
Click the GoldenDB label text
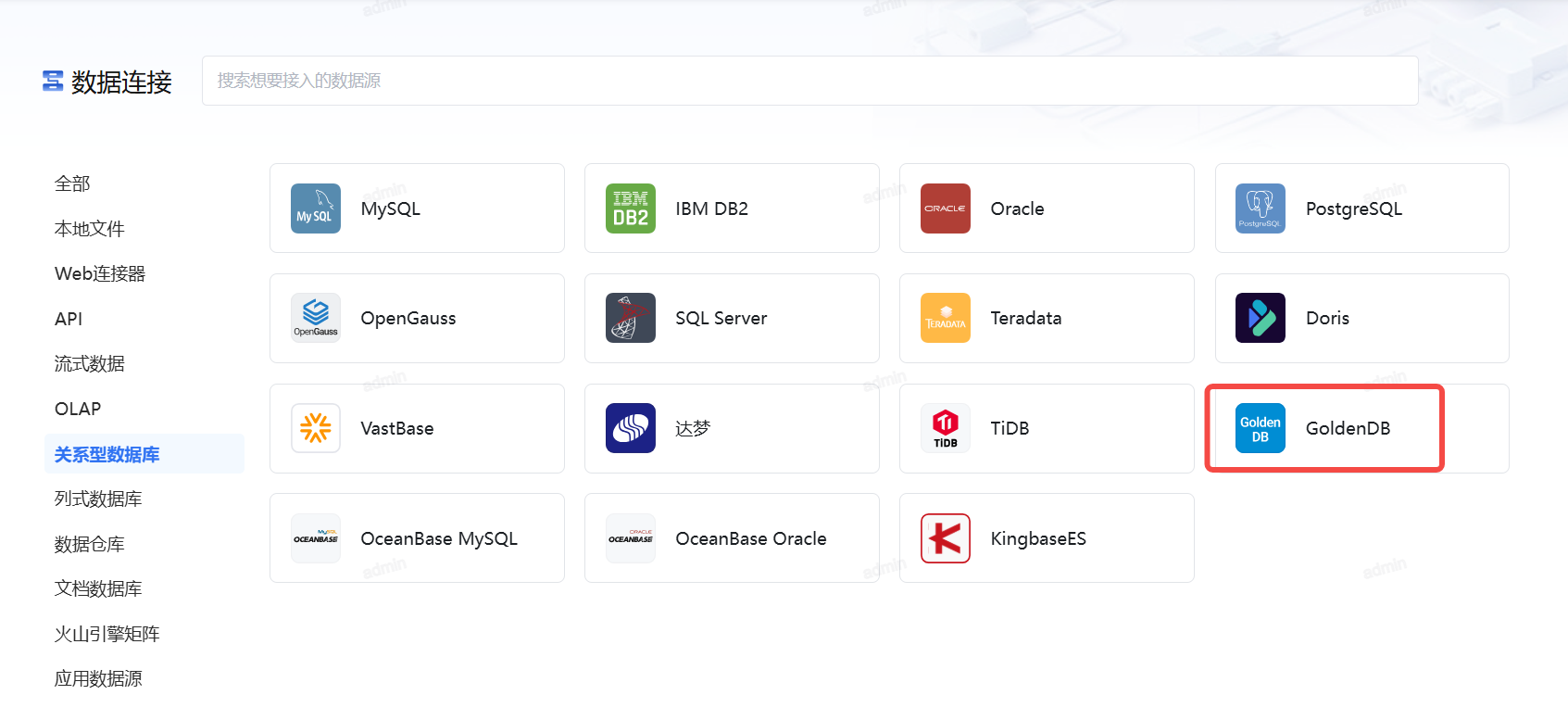(1348, 428)
